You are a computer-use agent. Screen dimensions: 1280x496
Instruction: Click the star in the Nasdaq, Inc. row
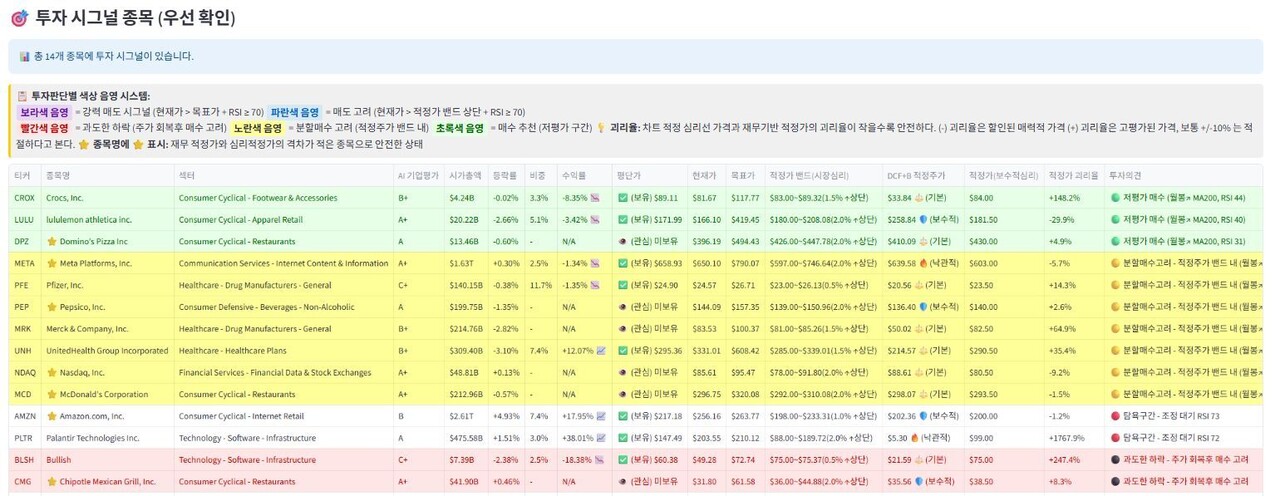(52, 372)
